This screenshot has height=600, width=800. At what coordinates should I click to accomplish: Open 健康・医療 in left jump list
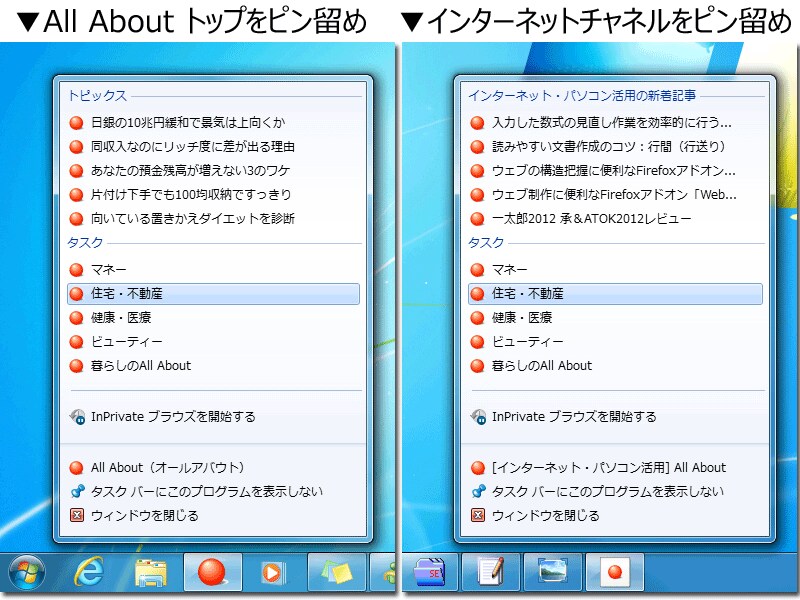(x=213, y=317)
